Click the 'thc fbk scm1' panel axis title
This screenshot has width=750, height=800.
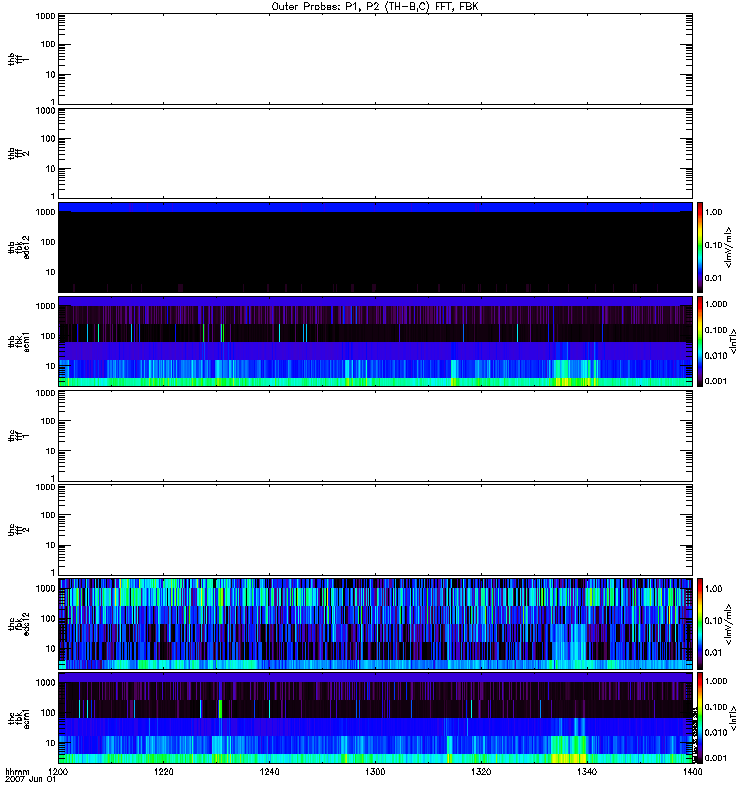click(19, 718)
